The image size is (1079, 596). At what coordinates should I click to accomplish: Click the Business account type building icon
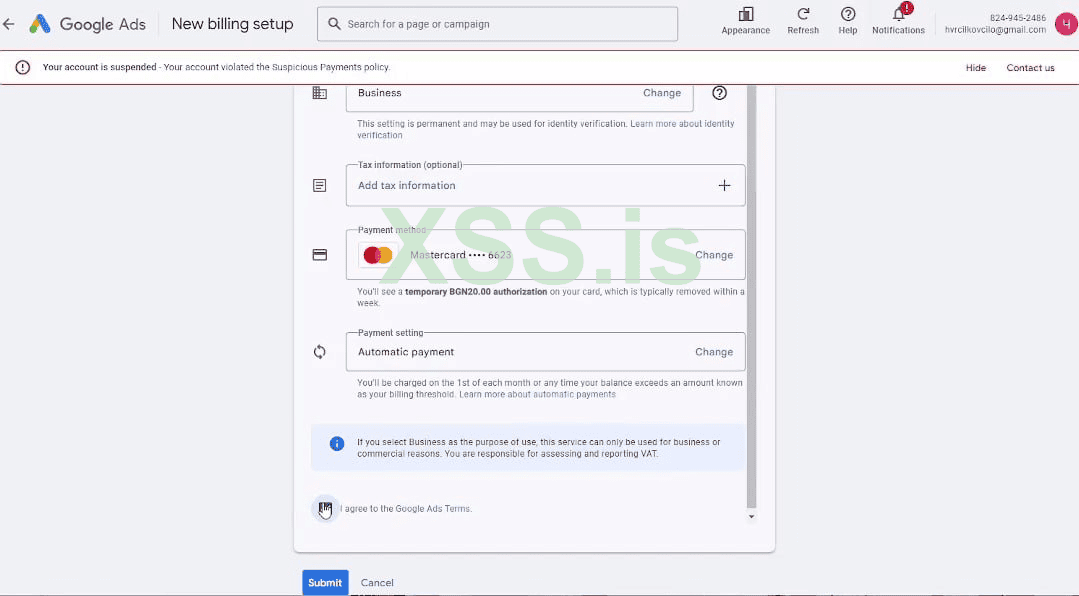click(320, 93)
